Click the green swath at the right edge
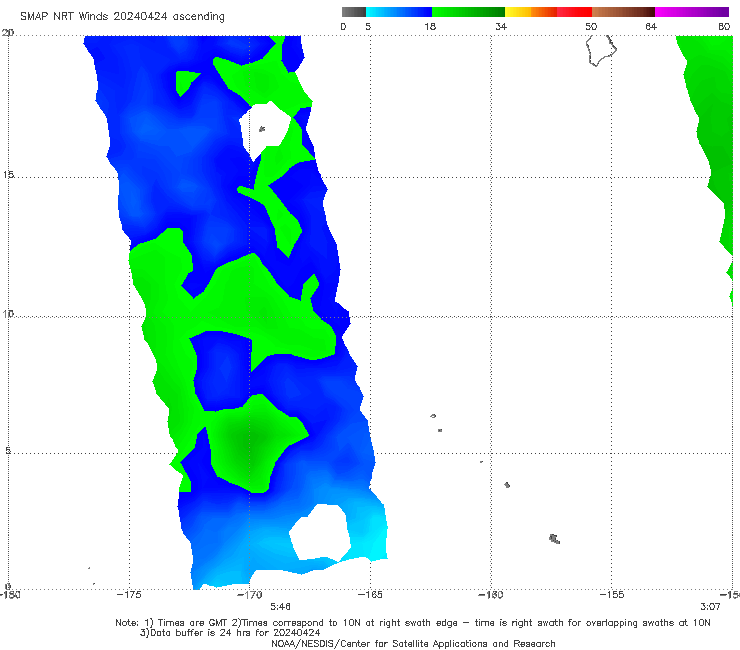The width and height of the screenshot is (740, 650). tap(713, 142)
